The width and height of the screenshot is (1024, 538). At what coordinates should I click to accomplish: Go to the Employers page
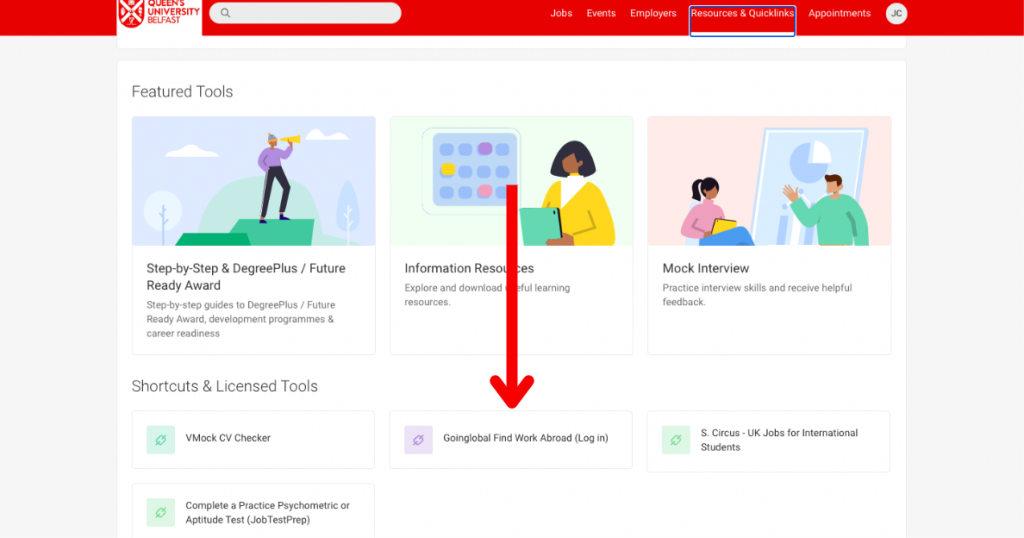coord(653,14)
